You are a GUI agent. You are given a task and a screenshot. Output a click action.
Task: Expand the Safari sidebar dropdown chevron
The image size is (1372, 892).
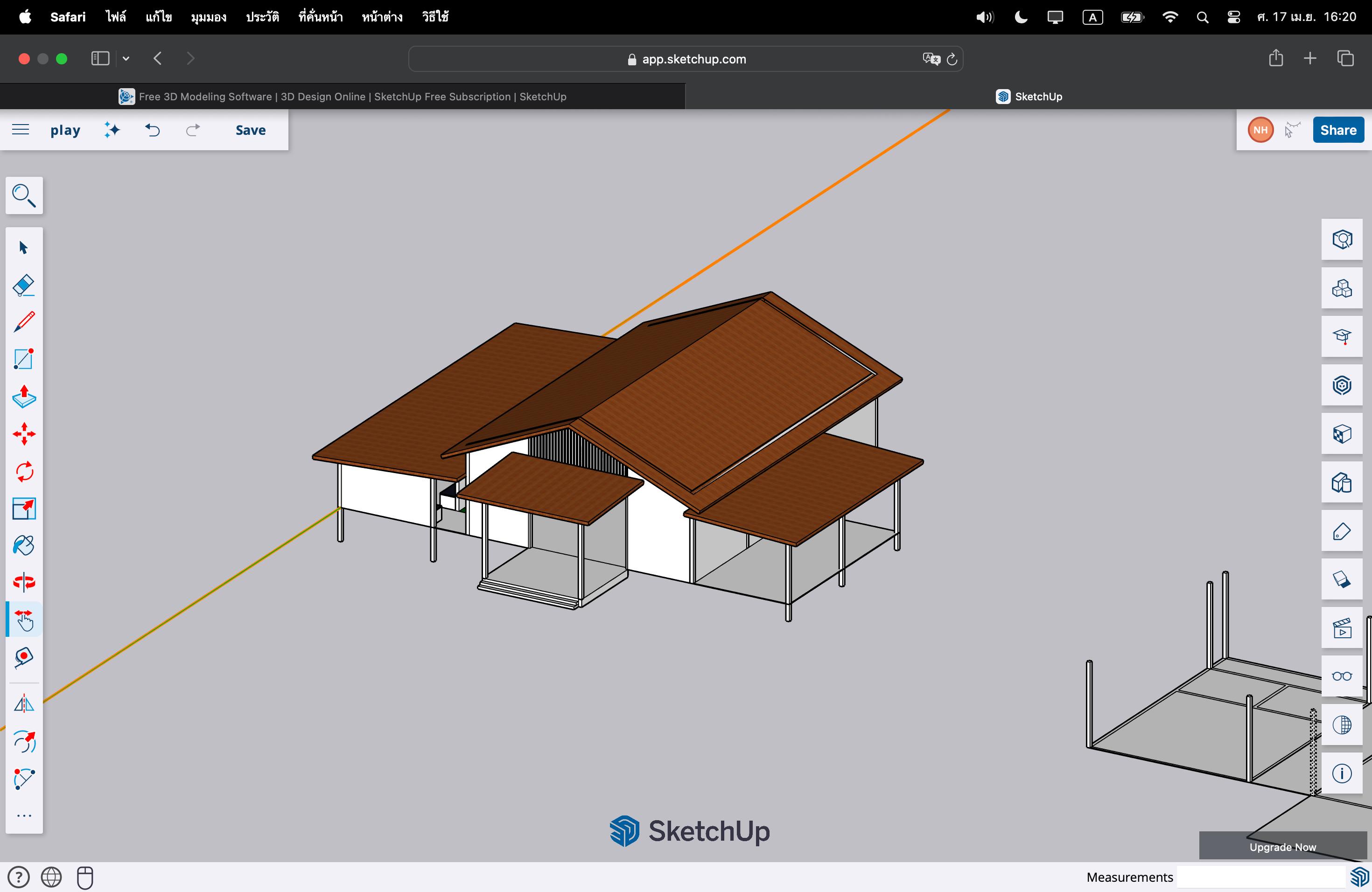(x=126, y=58)
